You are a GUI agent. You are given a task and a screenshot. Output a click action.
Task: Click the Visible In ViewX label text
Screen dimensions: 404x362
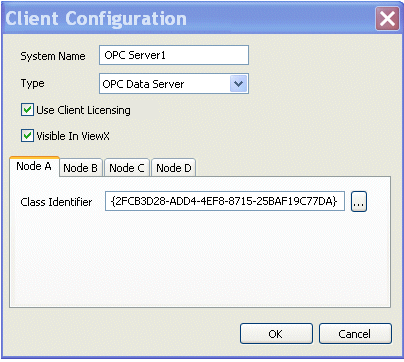[73, 136]
